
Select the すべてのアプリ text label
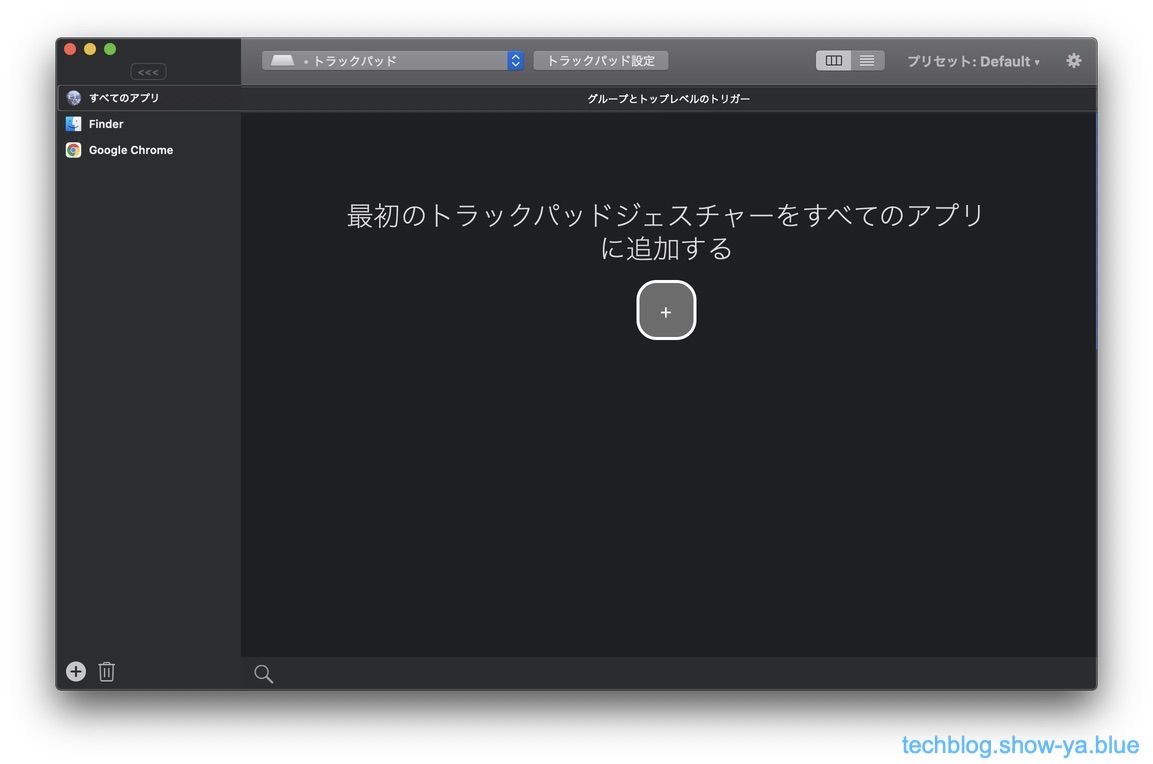(x=124, y=98)
